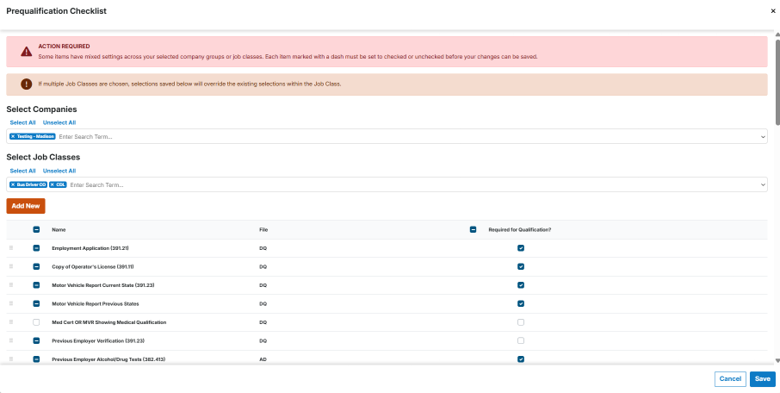The width and height of the screenshot is (780, 393).
Task: Click the scrollbar down arrow
Action: pyautogui.click(x=777, y=361)
